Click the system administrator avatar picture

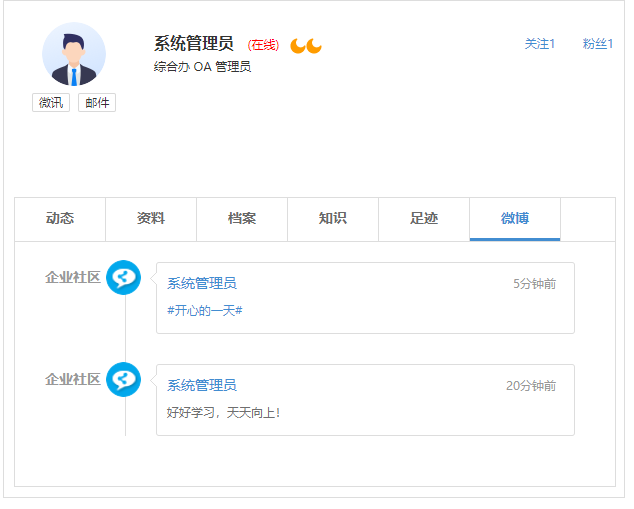(x=74, y=54)
